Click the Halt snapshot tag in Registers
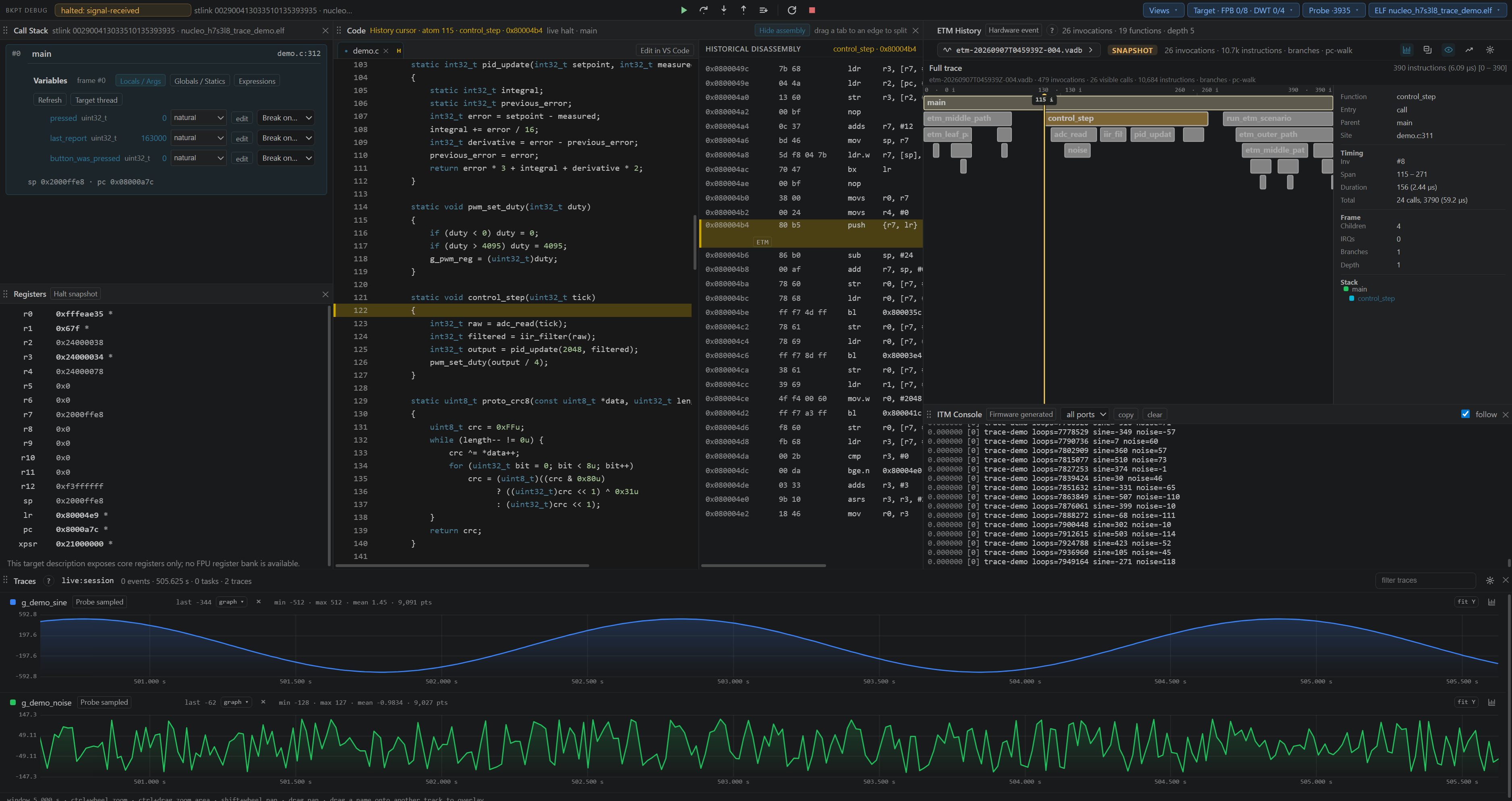Image resolution: width=1512 pixels, height=801 pixels. tap(76, 294)
